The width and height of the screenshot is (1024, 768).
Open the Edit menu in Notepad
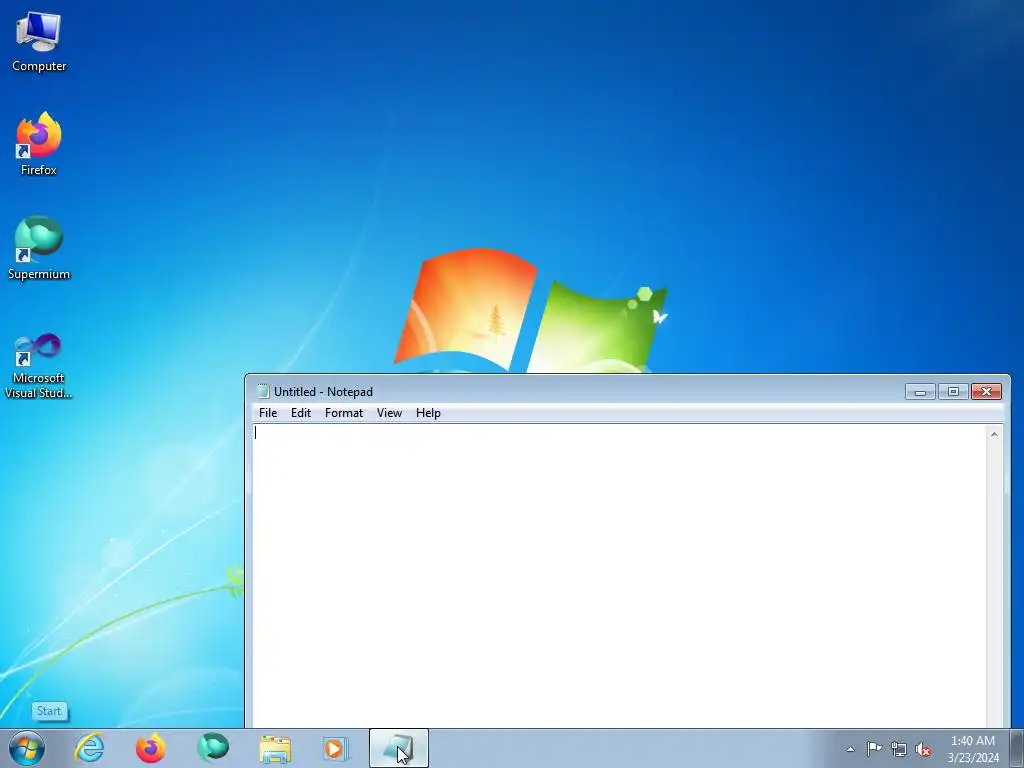tap(301, 413)
